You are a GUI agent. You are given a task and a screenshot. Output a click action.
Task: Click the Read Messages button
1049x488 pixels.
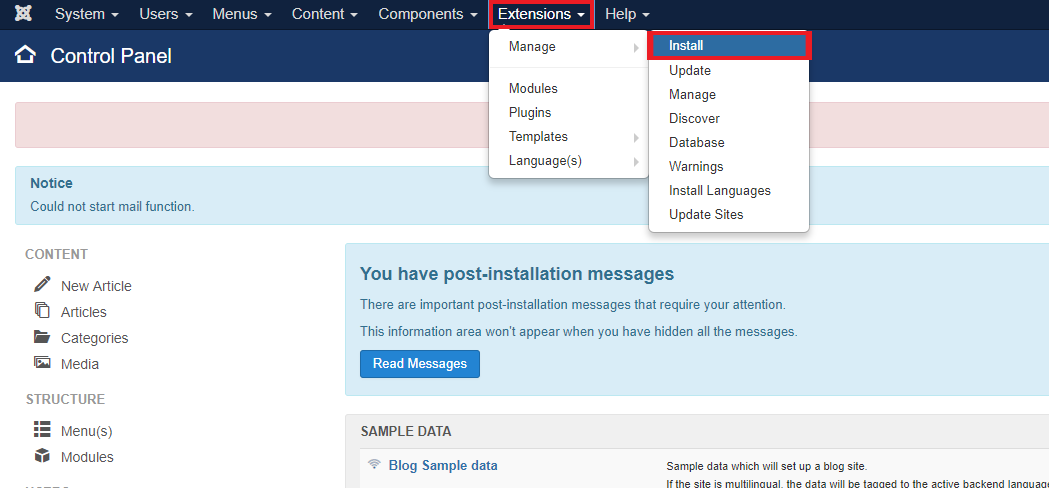[x=419, y=363]
